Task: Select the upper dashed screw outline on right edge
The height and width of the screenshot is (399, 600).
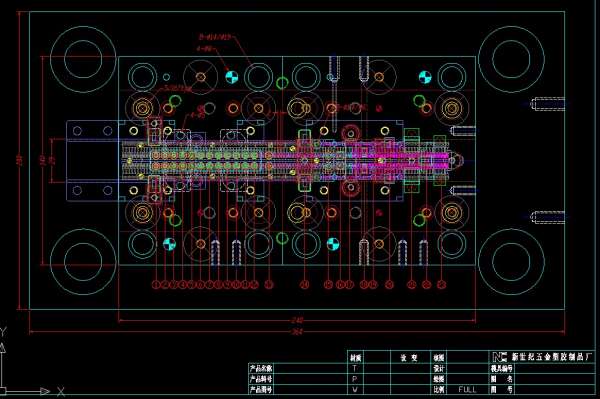Action: click(547, 104)
